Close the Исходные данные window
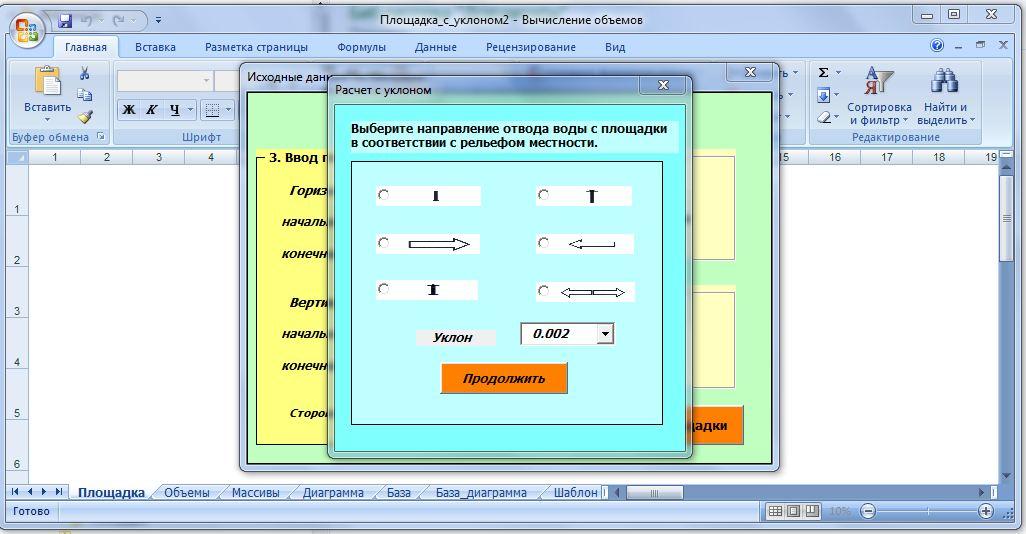The height and width of the screenshot is (534, 1026). (x=751, y=73)
